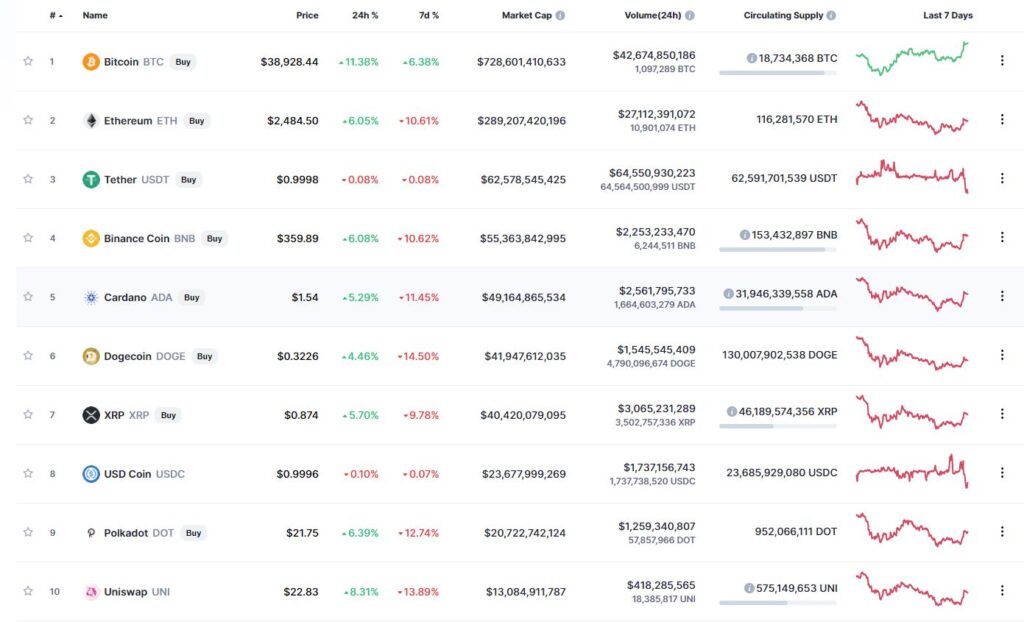
Task: Open the Ethereum coin logo
Action: pos(91,121)
